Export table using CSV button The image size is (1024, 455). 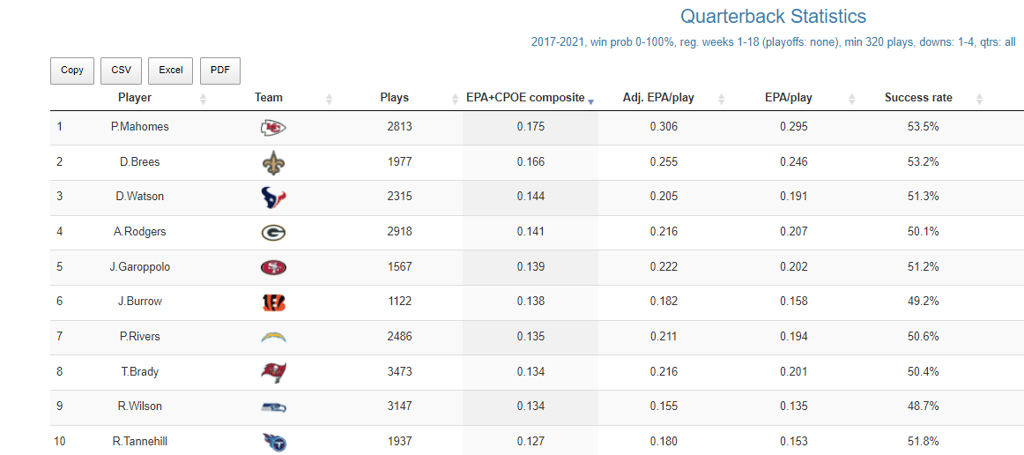(121, 70)
